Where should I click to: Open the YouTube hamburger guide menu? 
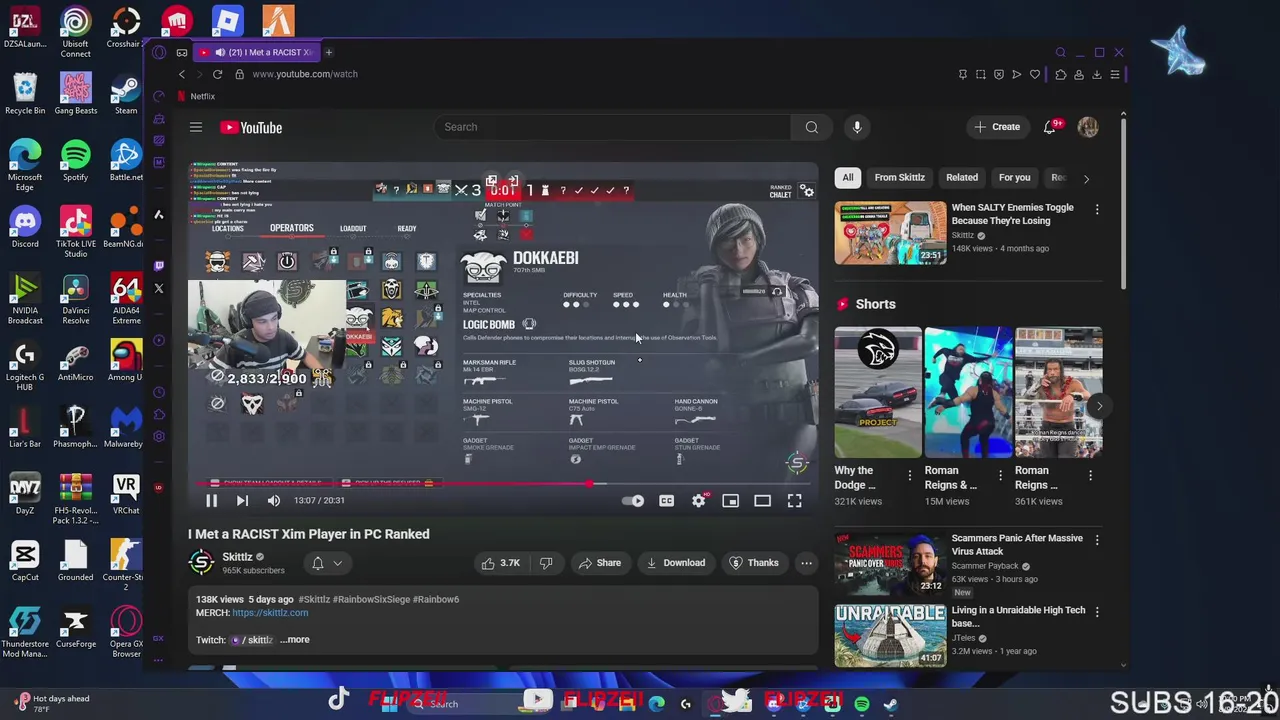point(196,127)
